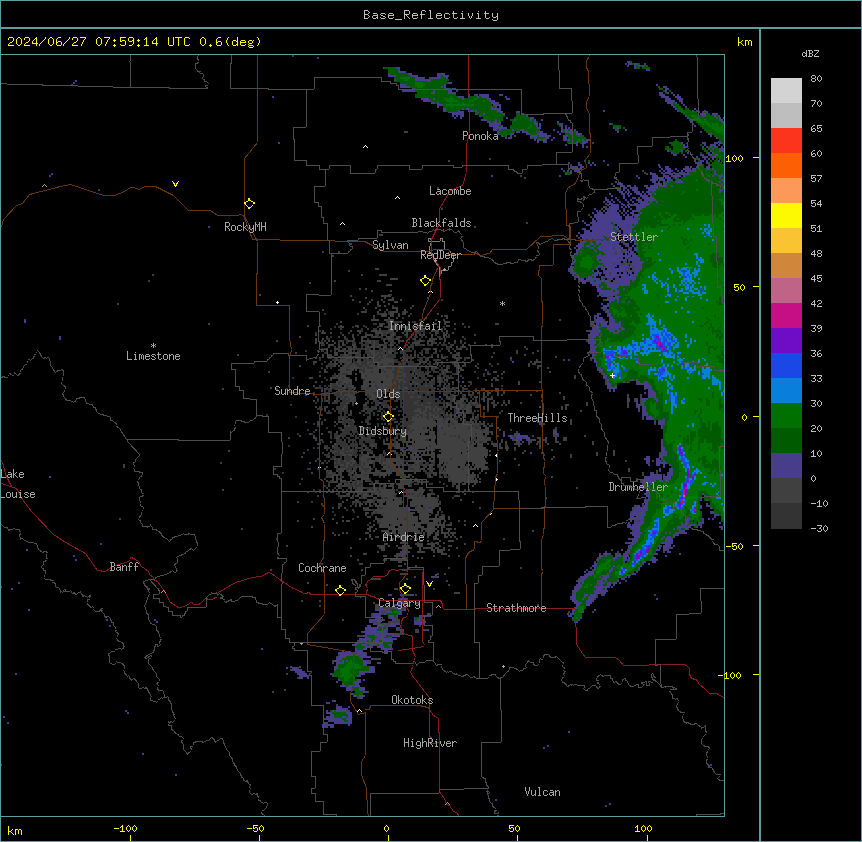Click the white plus marker in the eastern storm
The height and width of the screenshot is (842, 862).
click(x=612, y=375)
